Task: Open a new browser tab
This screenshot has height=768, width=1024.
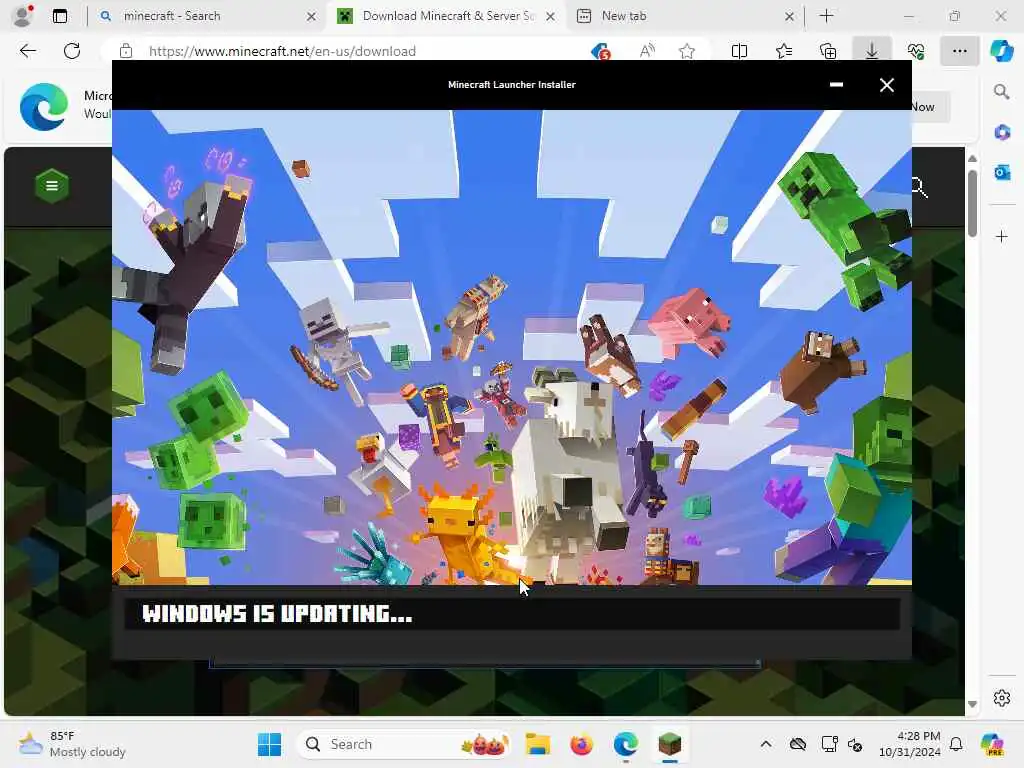Action: click(x=826, y=16)
